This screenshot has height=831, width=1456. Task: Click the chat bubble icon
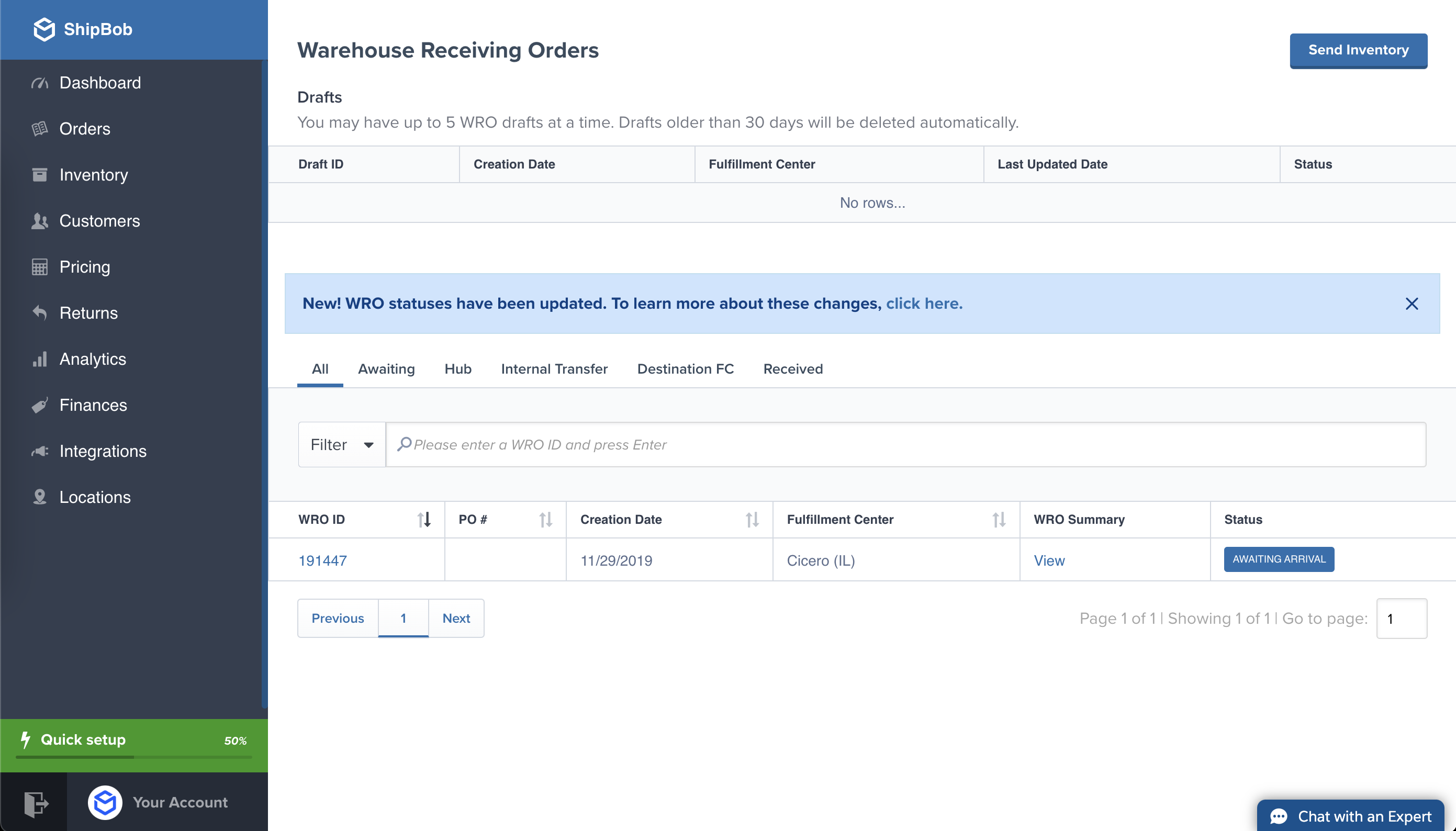click(x=1279, y=817)
